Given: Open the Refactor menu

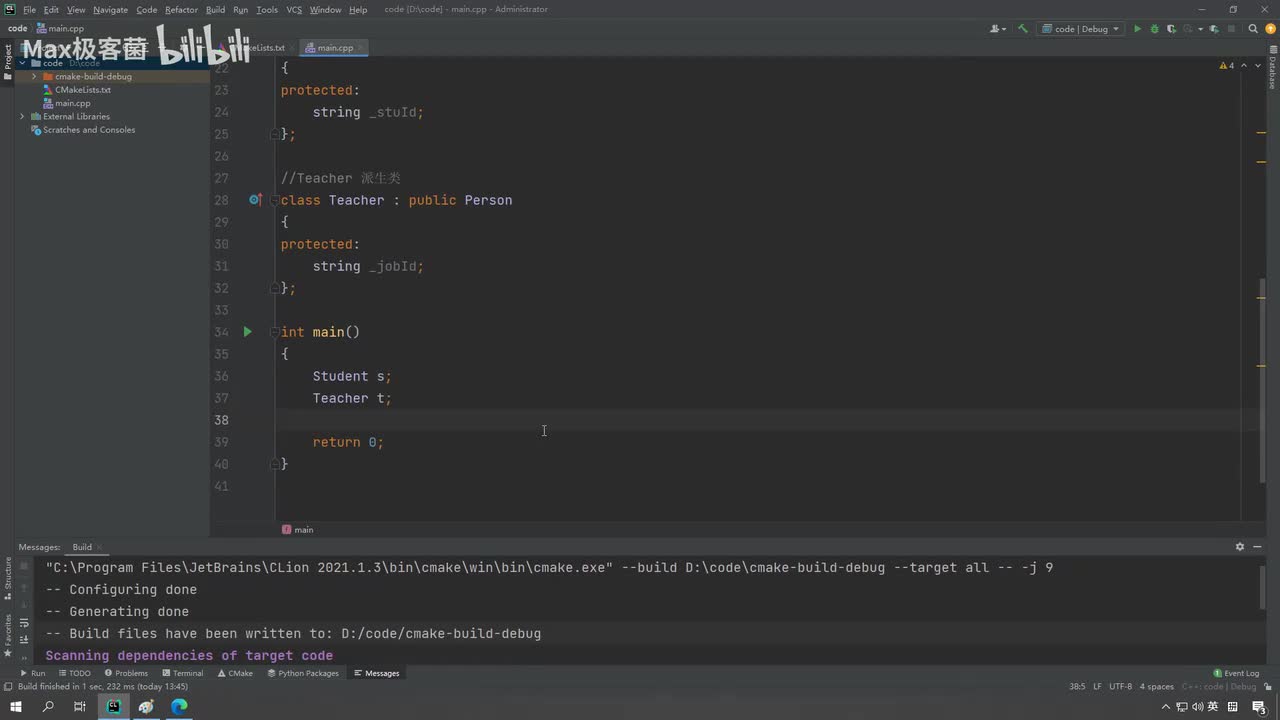Looking at the screenshot, I should point(181,9).
